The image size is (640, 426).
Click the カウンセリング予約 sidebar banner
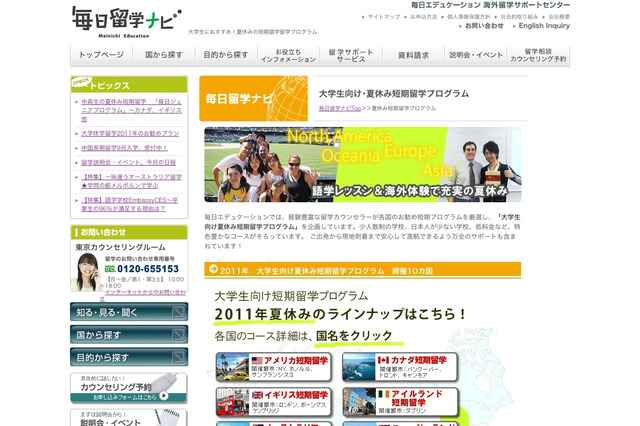tap(129, 388)
